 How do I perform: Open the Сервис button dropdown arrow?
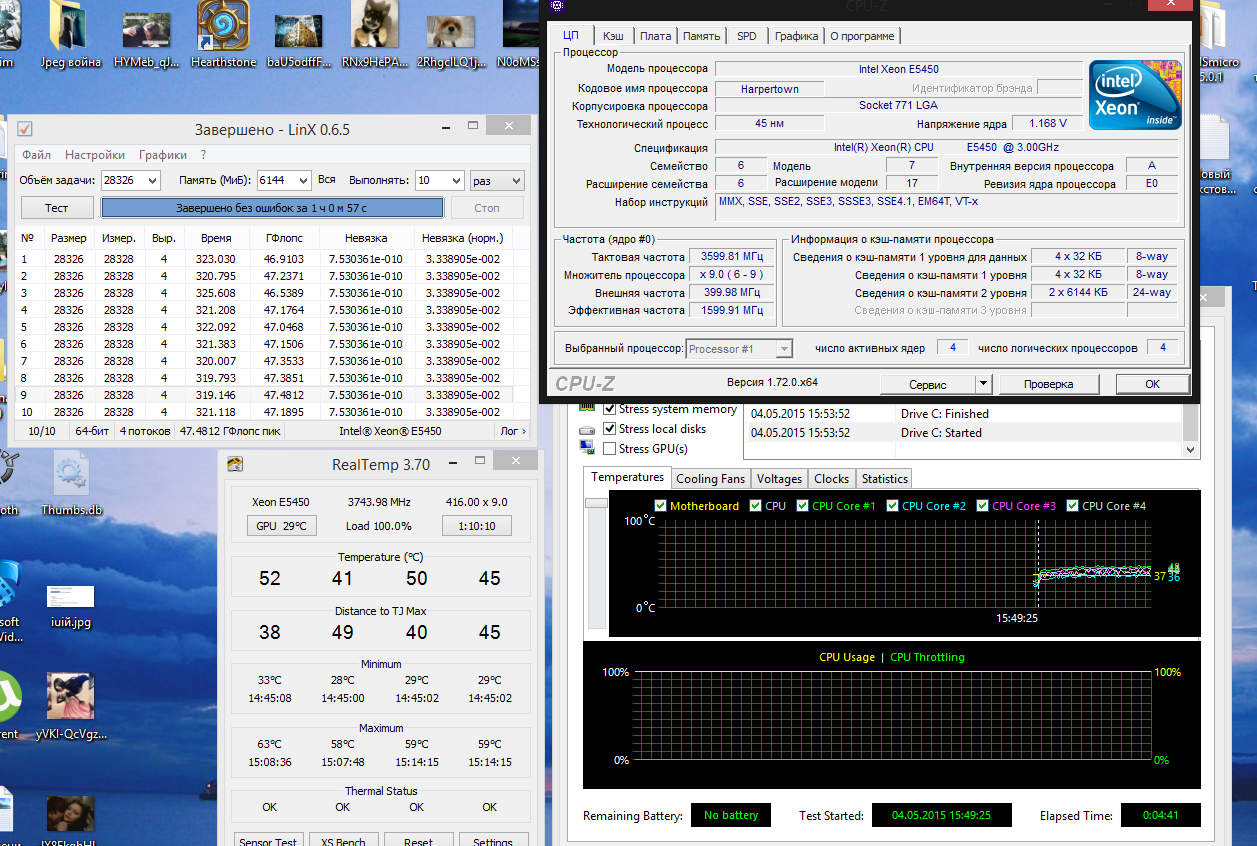tap(983, 384)
